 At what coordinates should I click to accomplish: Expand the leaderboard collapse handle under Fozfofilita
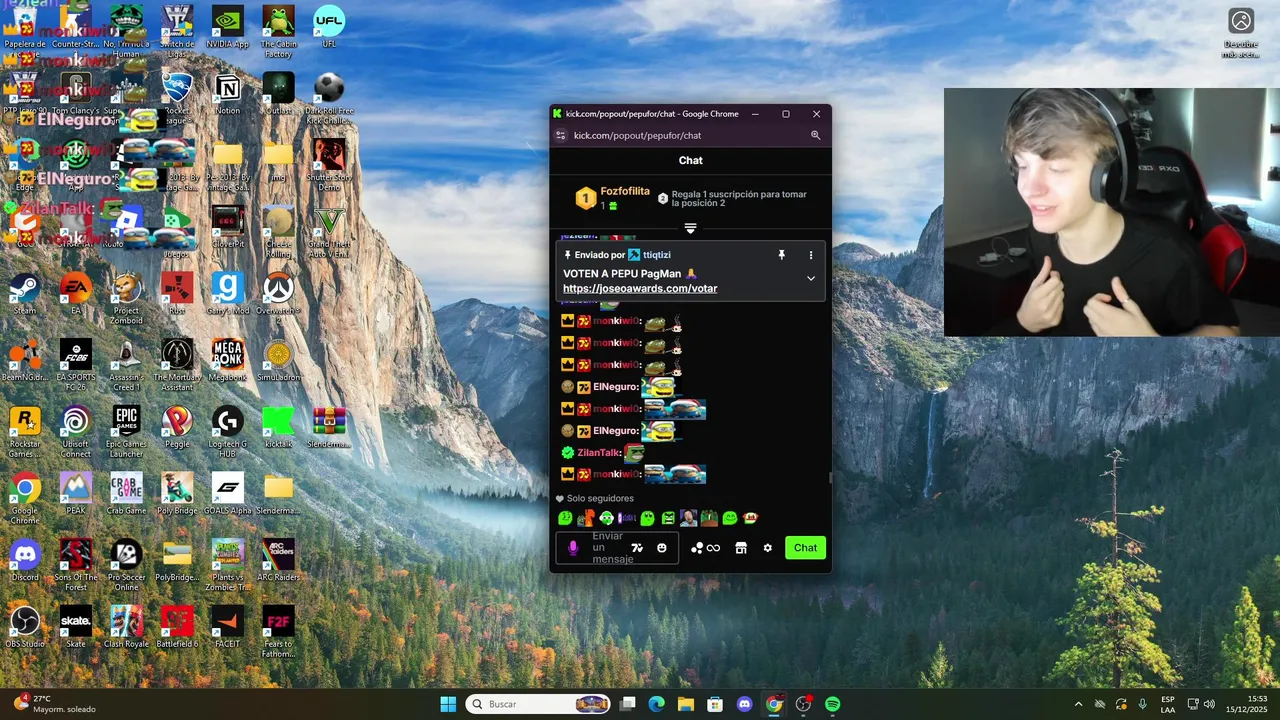point(690,228)
